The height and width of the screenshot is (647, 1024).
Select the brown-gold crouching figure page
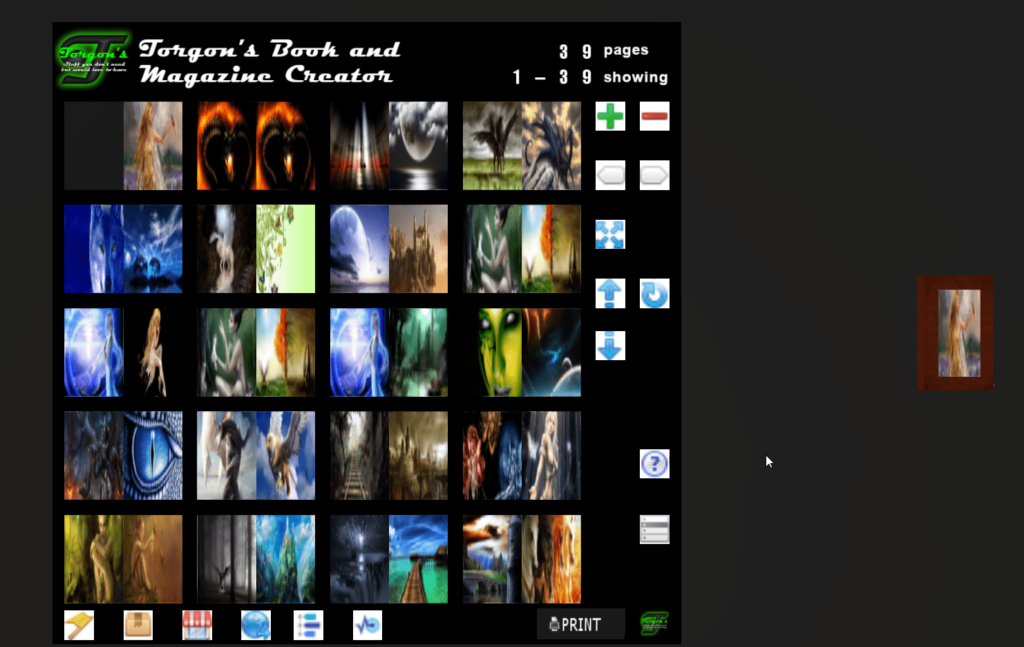tap(153, 559)
